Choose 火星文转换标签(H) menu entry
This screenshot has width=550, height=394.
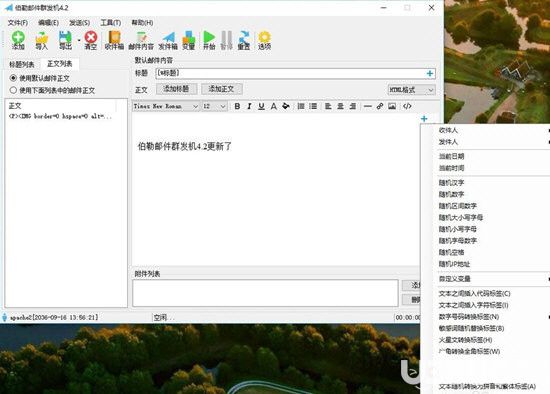465,340
